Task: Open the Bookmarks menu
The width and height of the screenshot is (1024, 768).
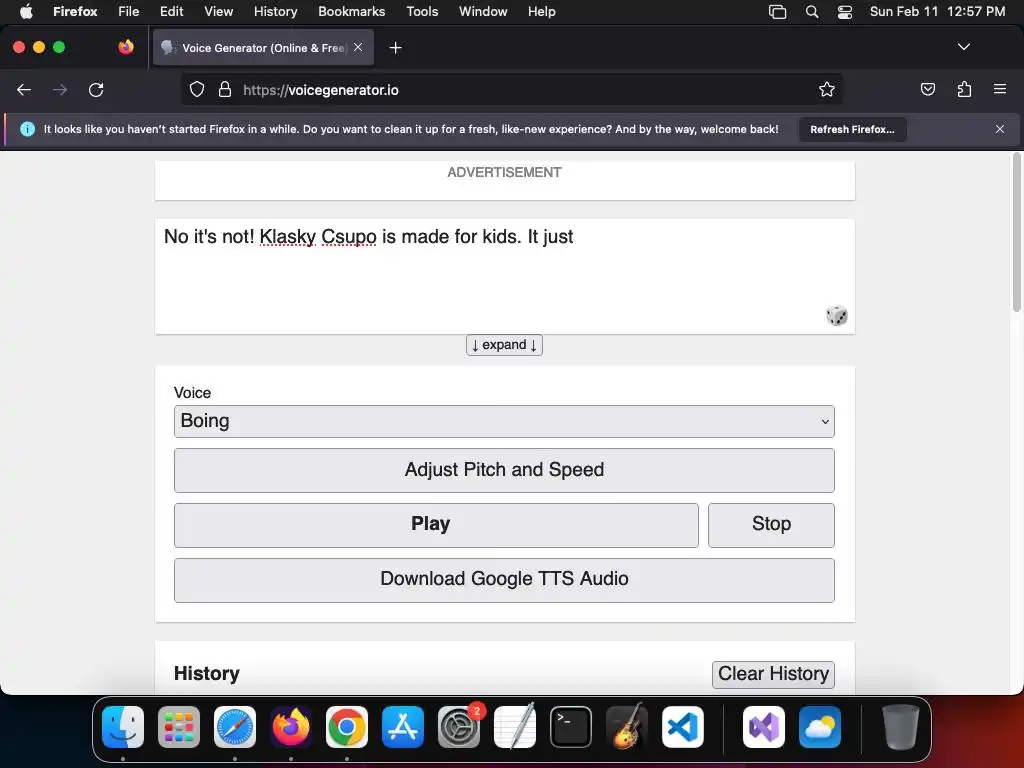Action: [351, 12]
